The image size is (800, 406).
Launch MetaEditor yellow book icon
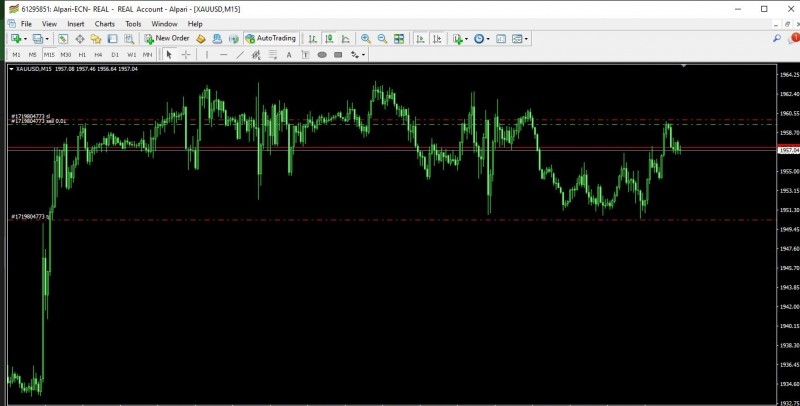(x=201, y=39)
